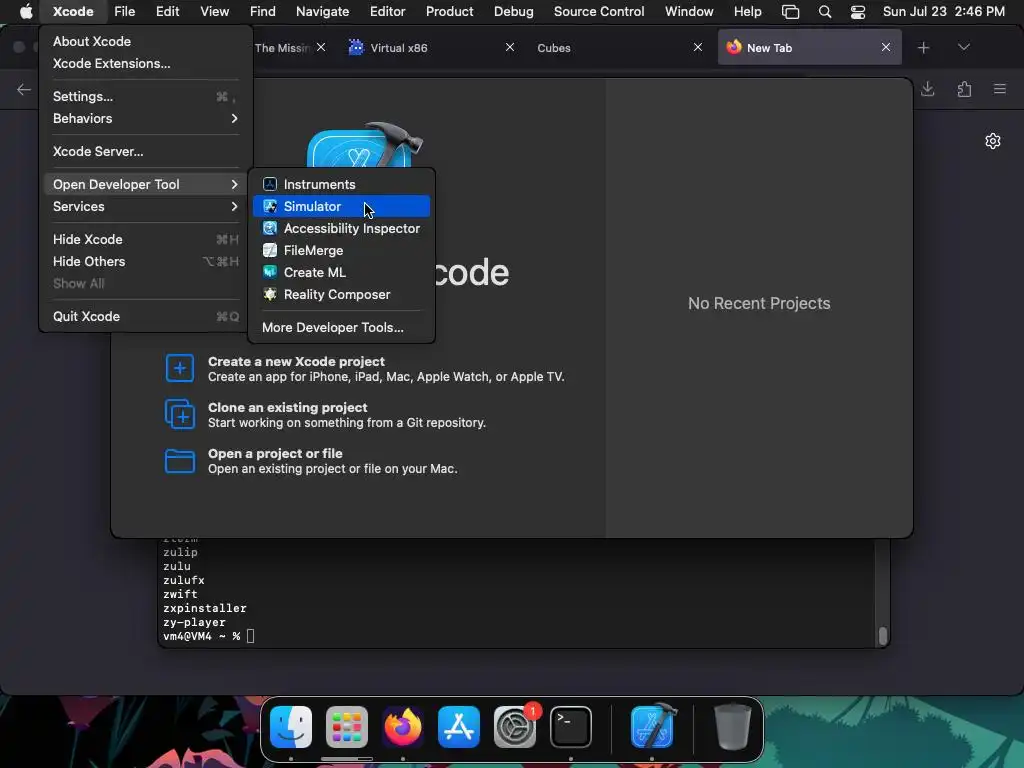Open the File menu
Viewport: 1024px width, 768px height.
(x=124, y=11)
